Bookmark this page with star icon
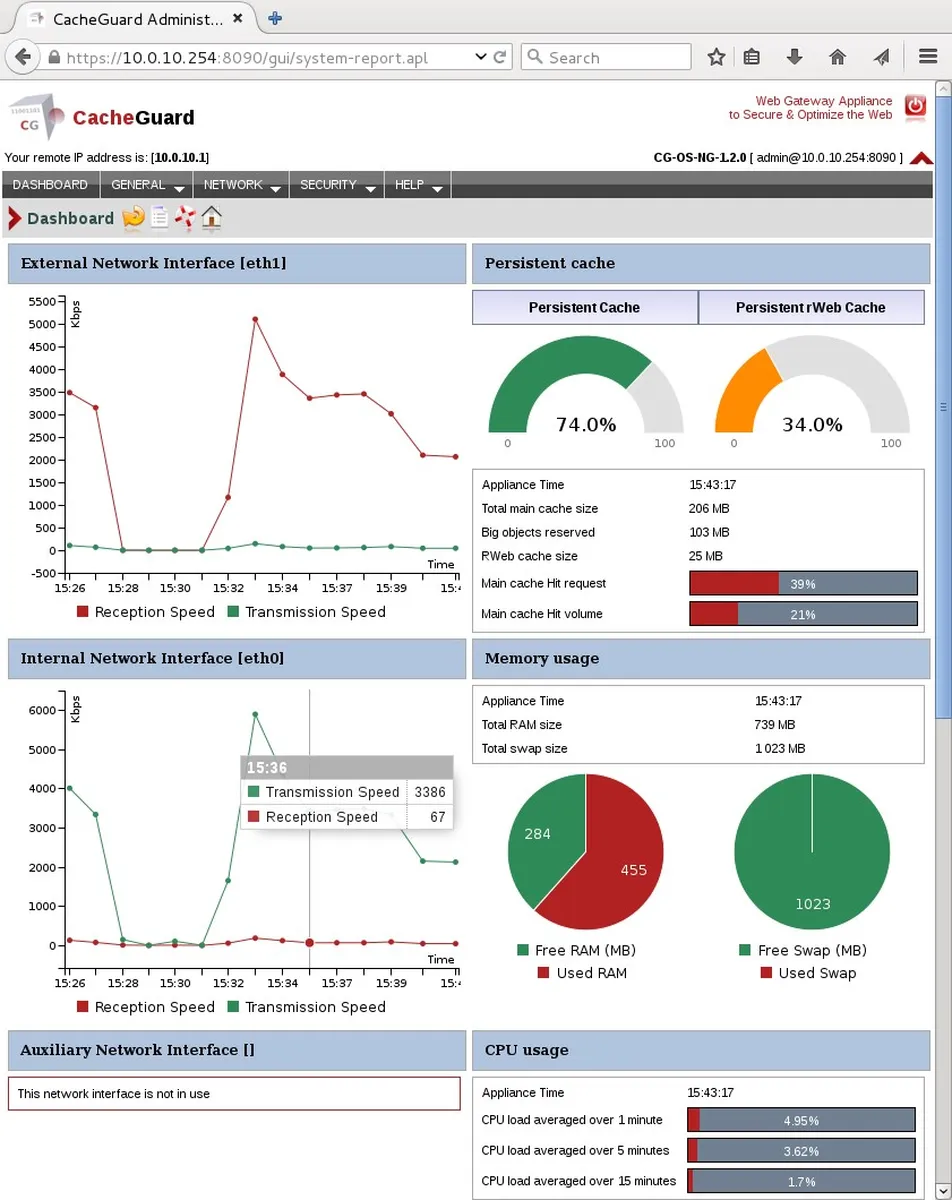952x1200 pixels. click(716, 57)
